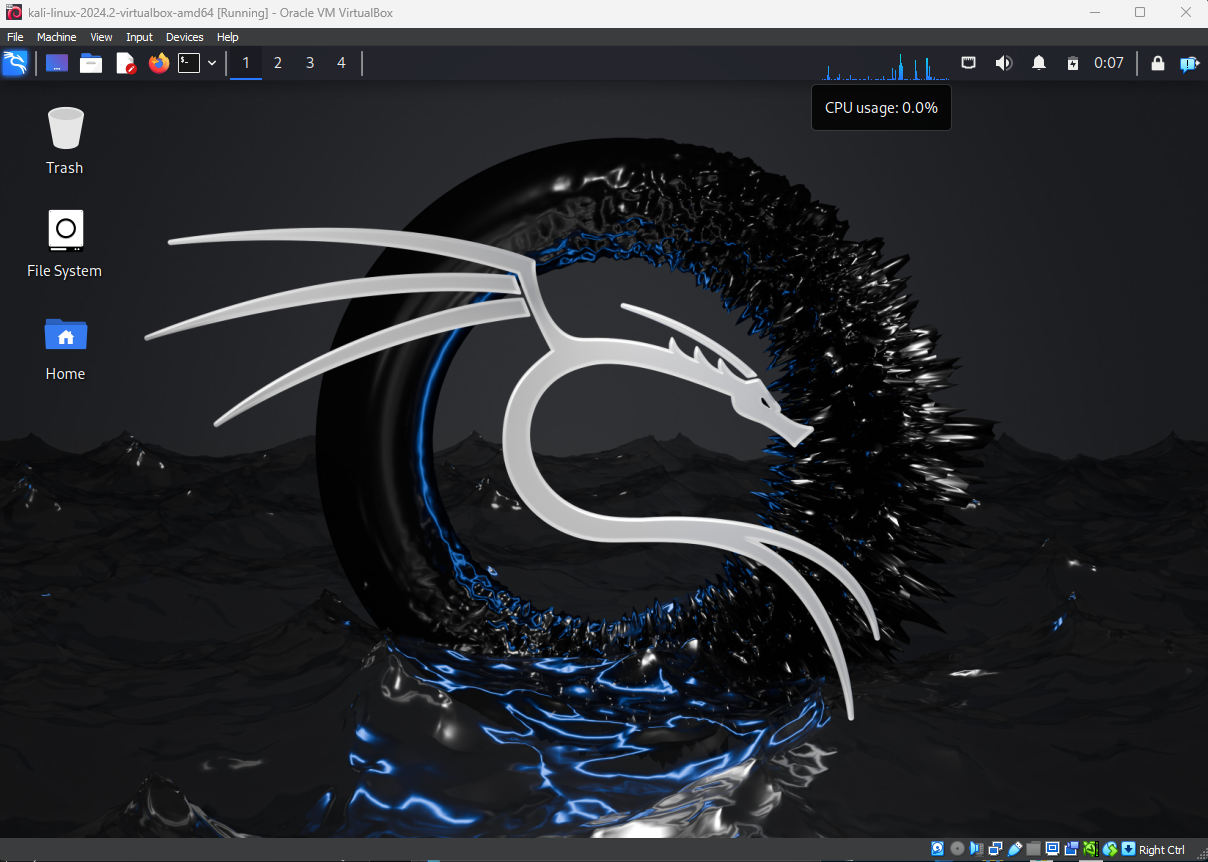Click the 0:07 panel clock
This screenshot has width=1208, height=862.
pyautogui.click(x=1109, y=63)
